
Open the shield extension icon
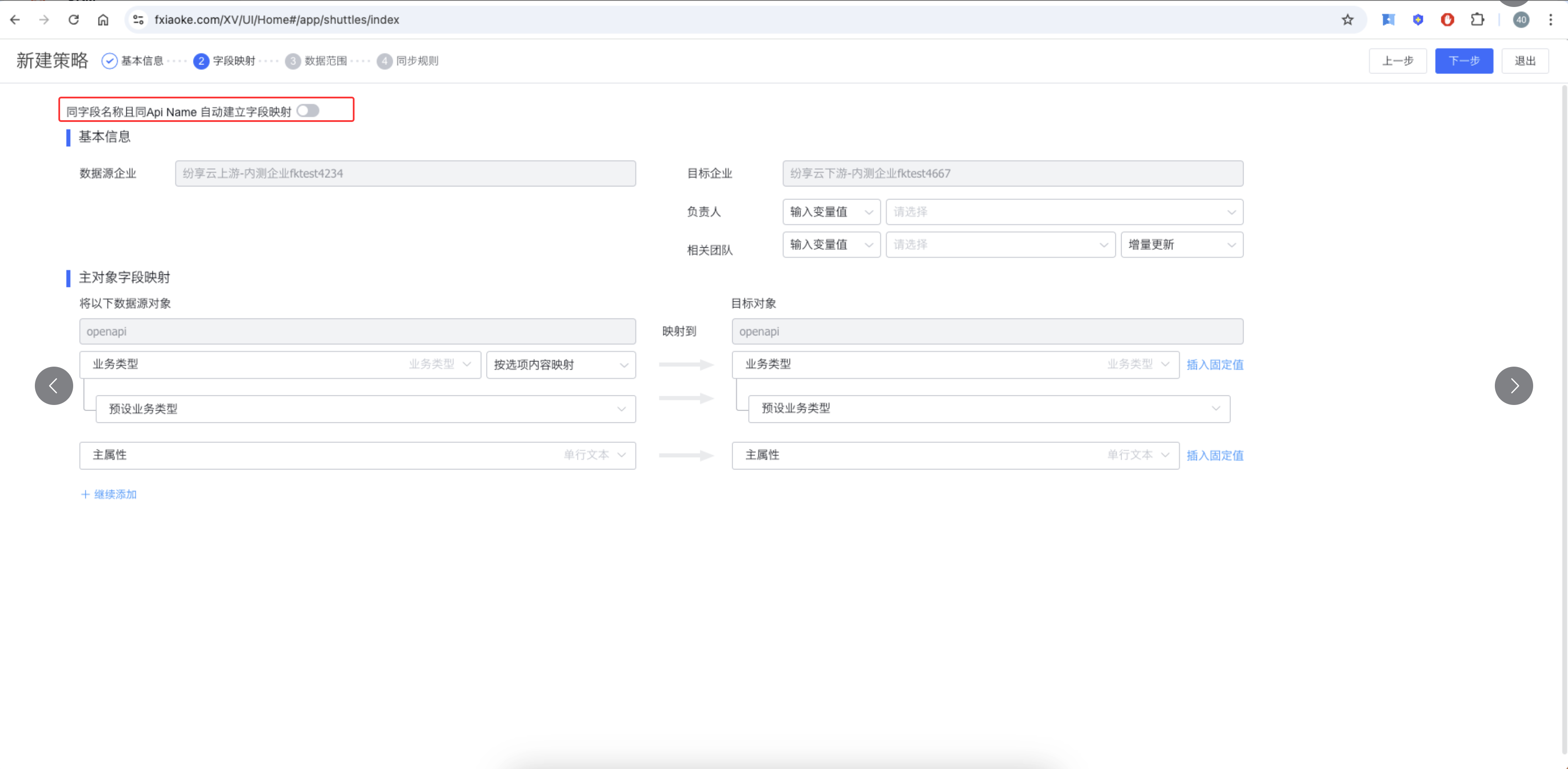click(1418, 20)
